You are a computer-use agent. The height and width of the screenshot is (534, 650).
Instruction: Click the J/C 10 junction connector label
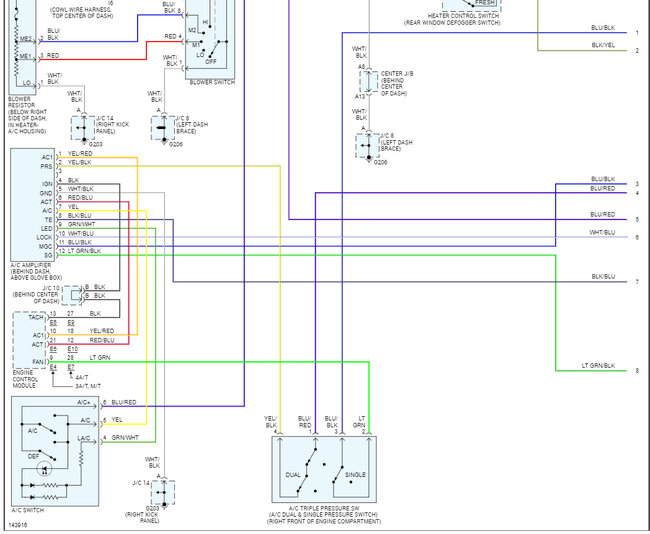pyautogui.click(x=51, y=288)
